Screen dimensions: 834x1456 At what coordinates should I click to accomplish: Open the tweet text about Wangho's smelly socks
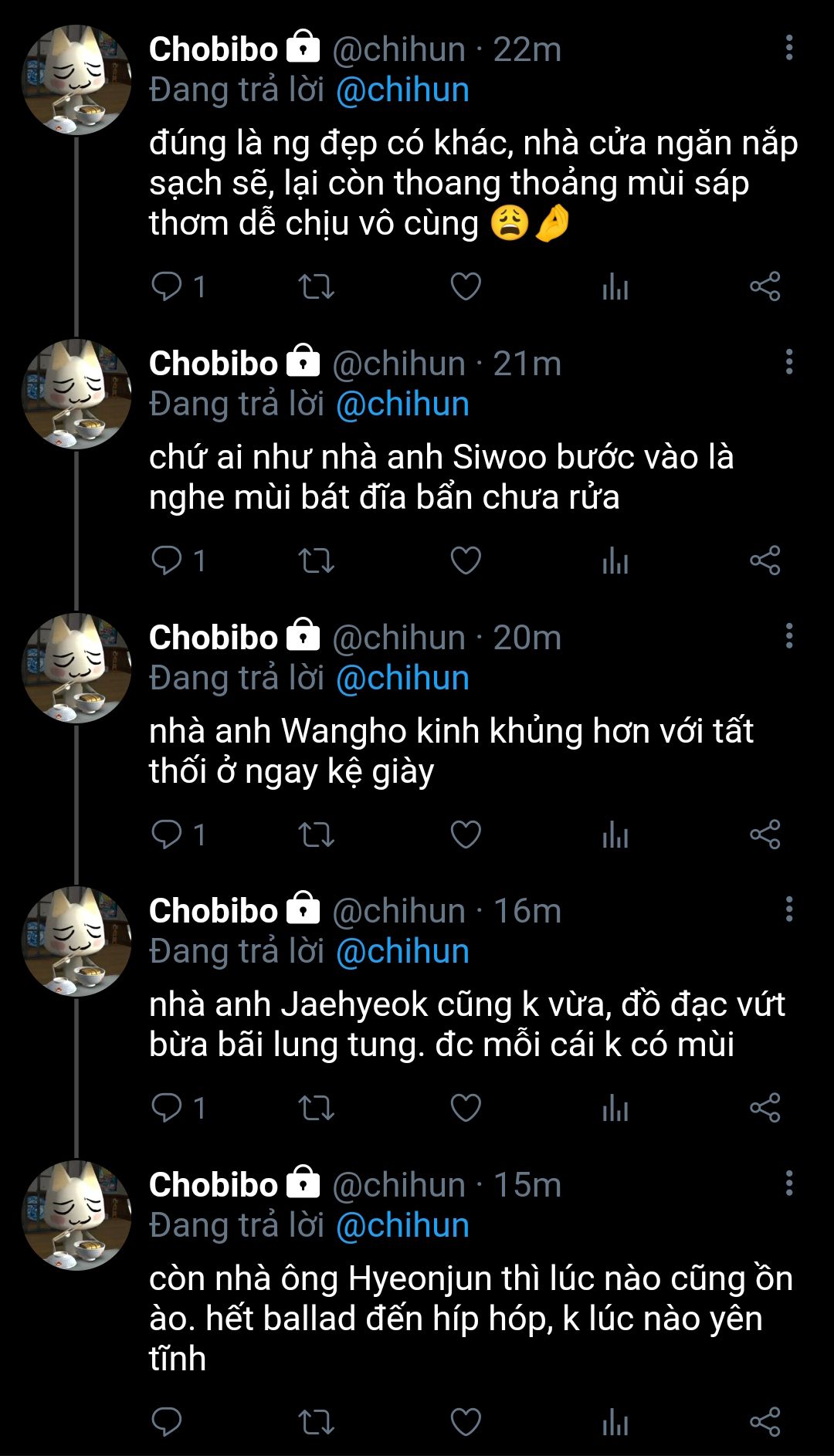[451, 751]
